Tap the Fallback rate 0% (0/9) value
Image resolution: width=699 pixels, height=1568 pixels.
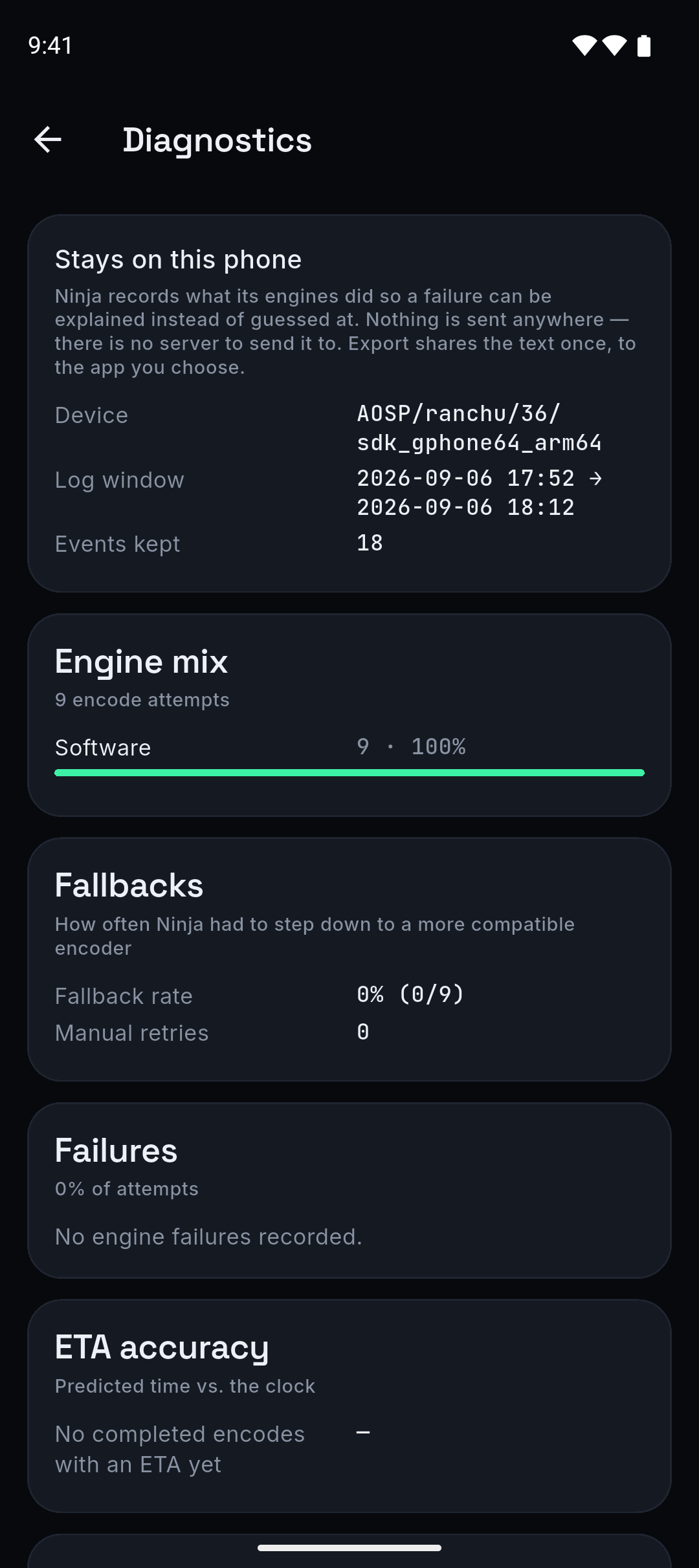coord(411,994)
